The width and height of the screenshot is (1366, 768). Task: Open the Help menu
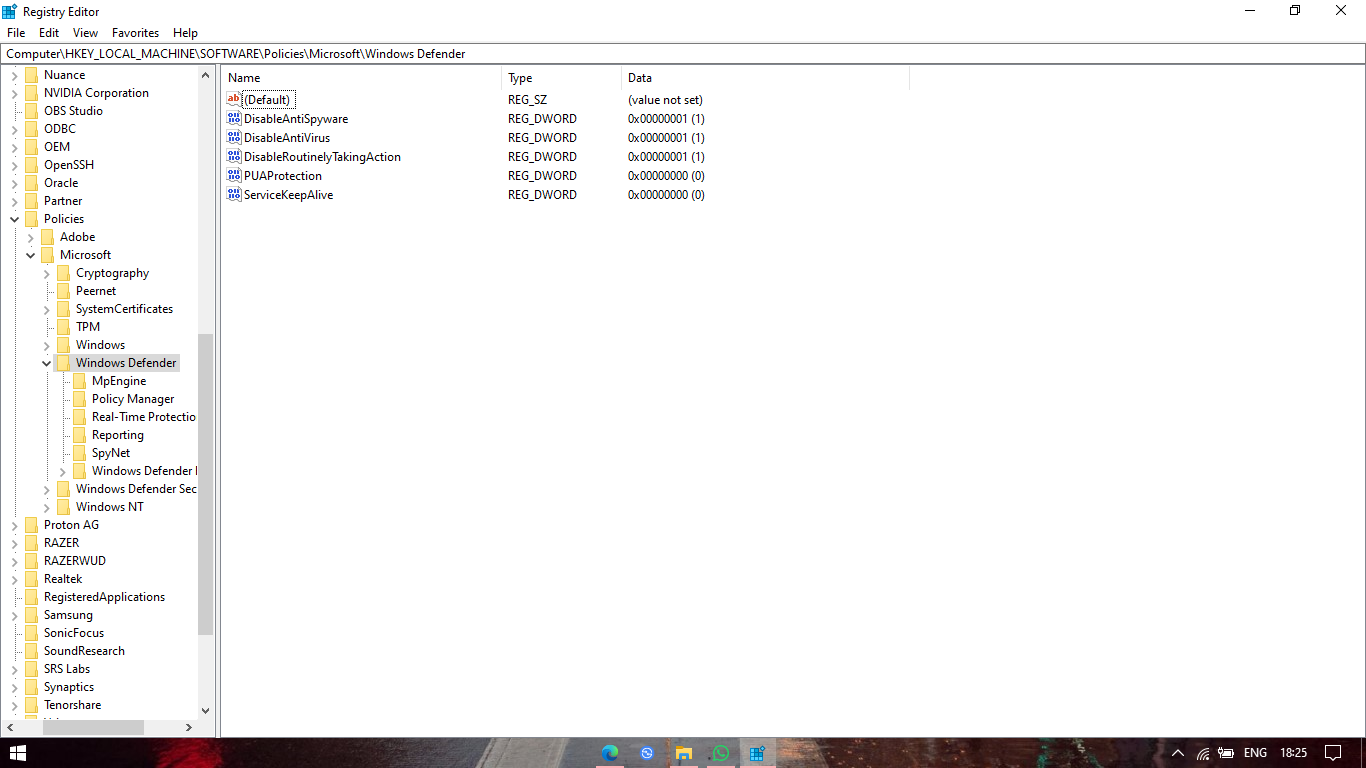point(185,33)
